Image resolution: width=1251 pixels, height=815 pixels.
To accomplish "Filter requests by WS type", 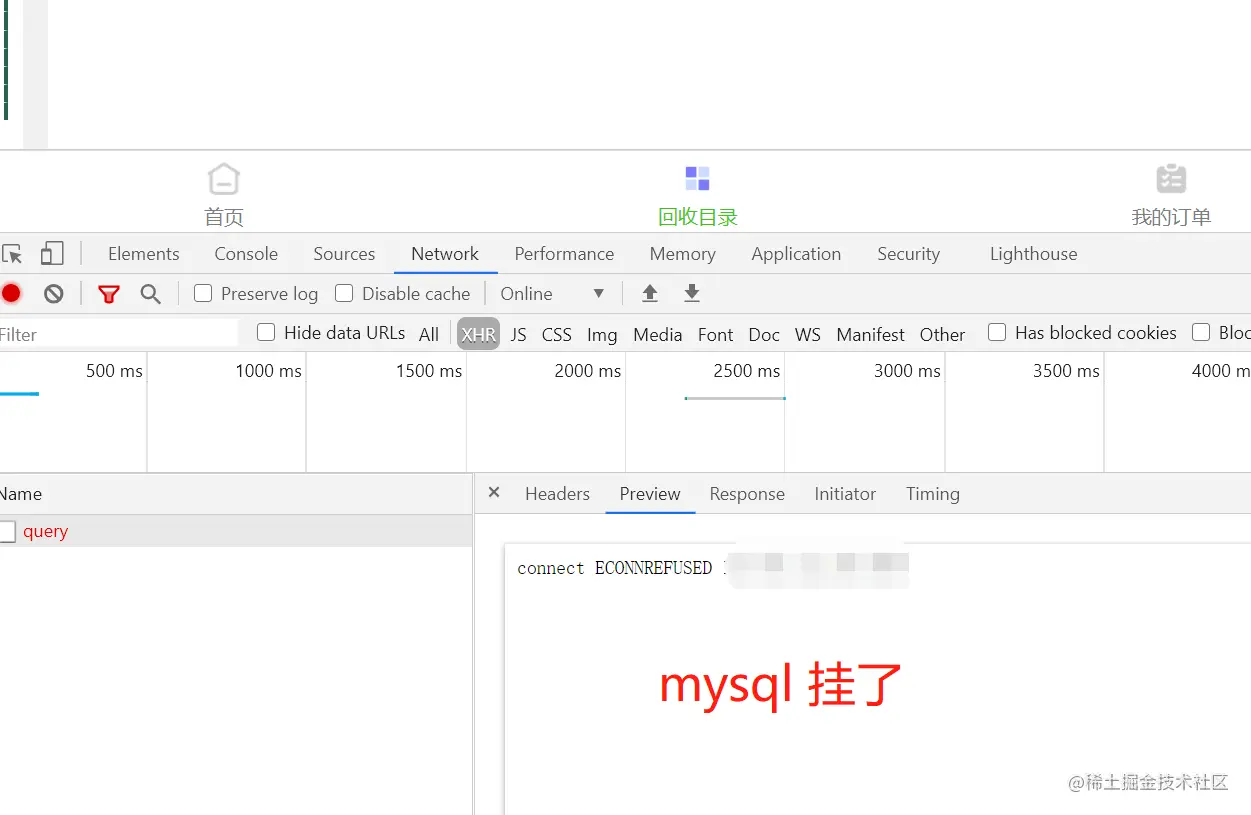I will tap(808, 335).
